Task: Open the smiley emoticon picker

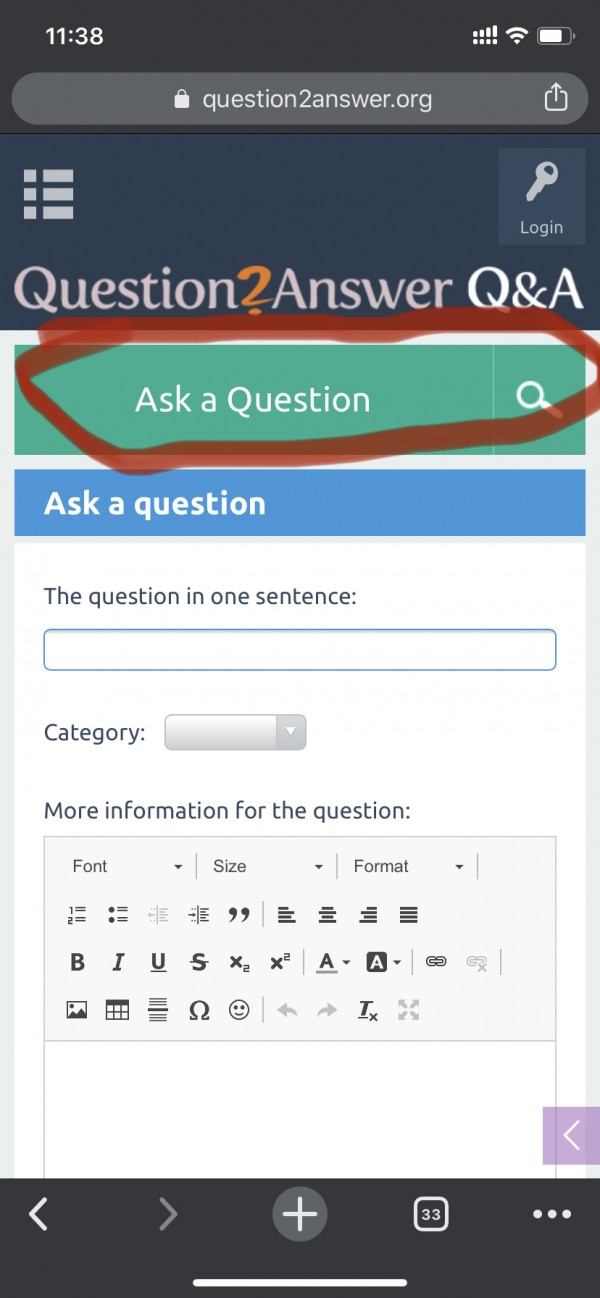Action: coord(239,1010)
